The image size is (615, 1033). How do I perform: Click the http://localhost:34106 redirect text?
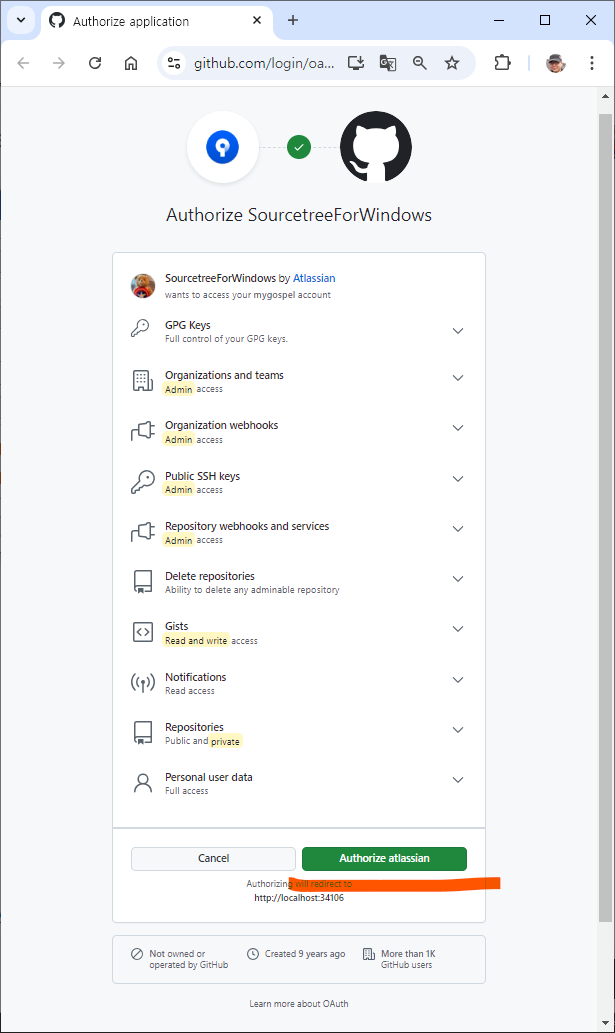[299, 898]
